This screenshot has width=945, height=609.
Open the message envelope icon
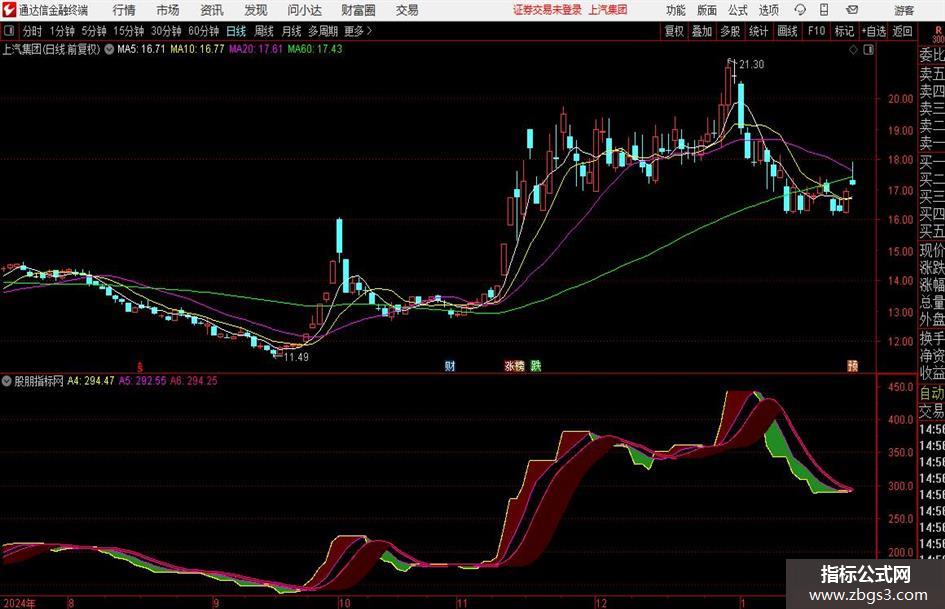coord(852,10)
